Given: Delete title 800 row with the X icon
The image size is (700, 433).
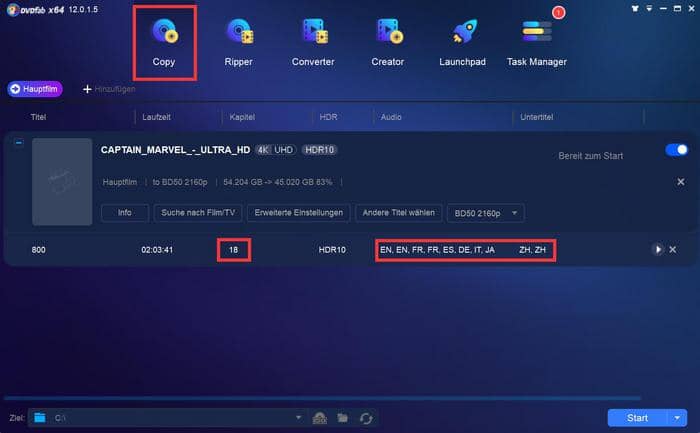Looking at the screenshot, I should pos(673,250).
